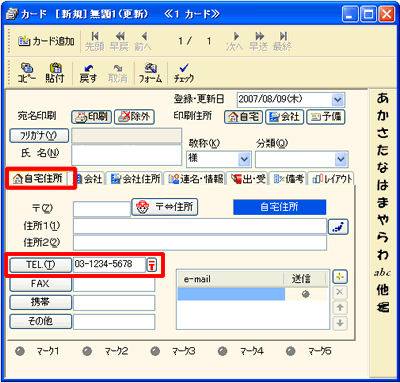Switch to the 備考 tab
The width and height of the screenshot is (400, 383).
tap(289, 179)
